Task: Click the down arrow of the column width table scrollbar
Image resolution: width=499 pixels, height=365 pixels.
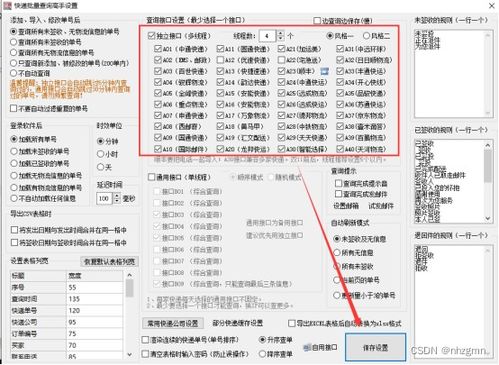Action: tap(129, 354)
